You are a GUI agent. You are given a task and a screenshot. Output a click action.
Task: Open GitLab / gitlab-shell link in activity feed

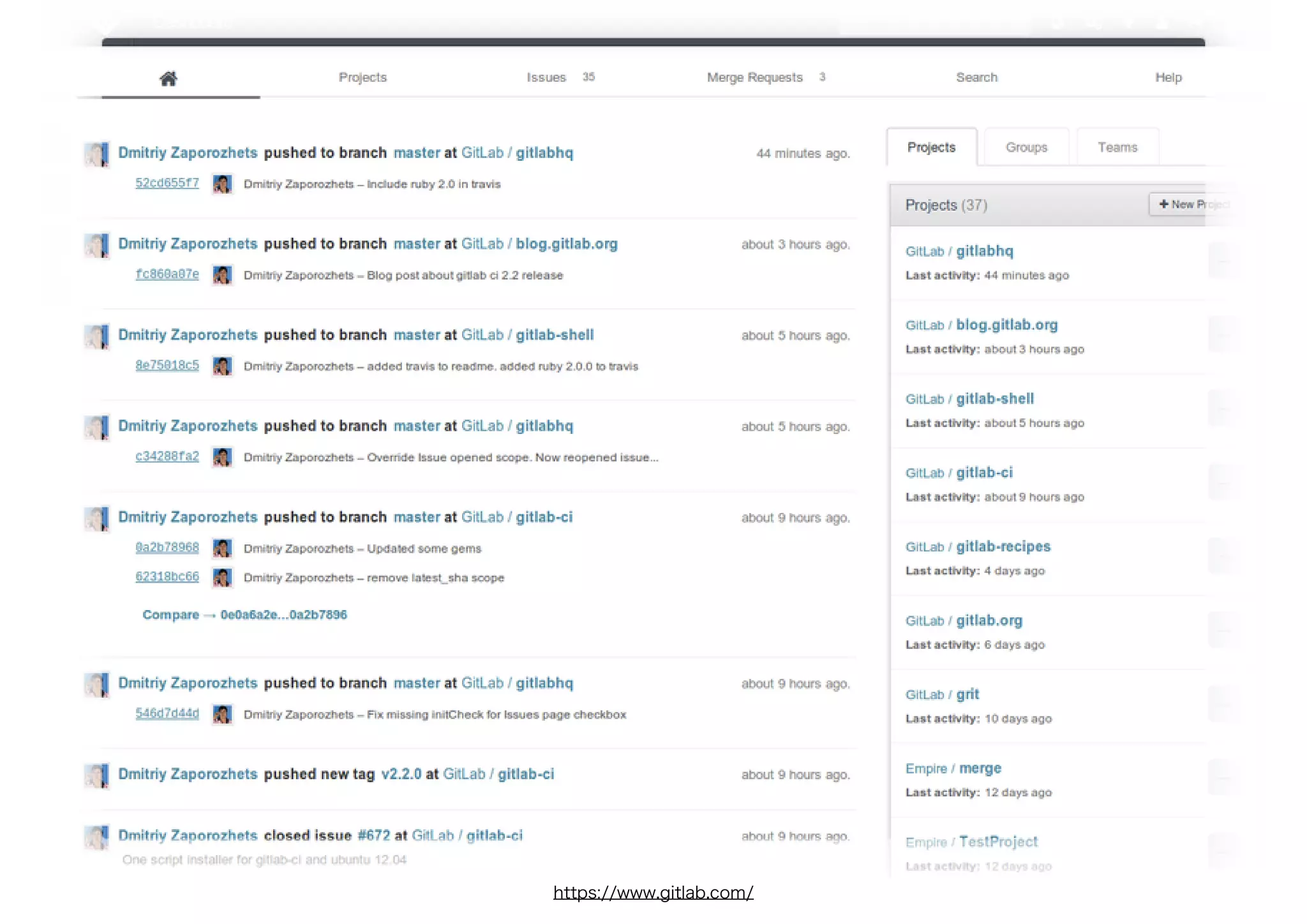click(528, 335)
